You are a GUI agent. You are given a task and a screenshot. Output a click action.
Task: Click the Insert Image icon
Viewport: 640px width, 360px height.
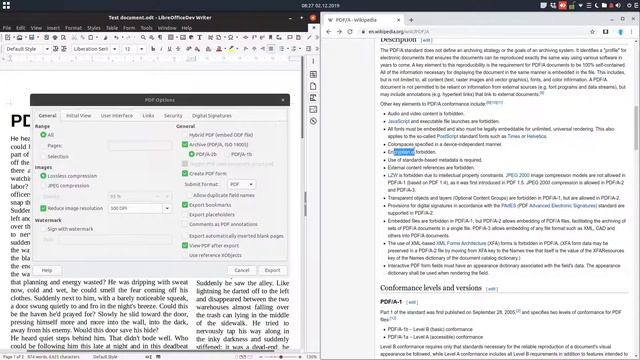tap(183, 38)
